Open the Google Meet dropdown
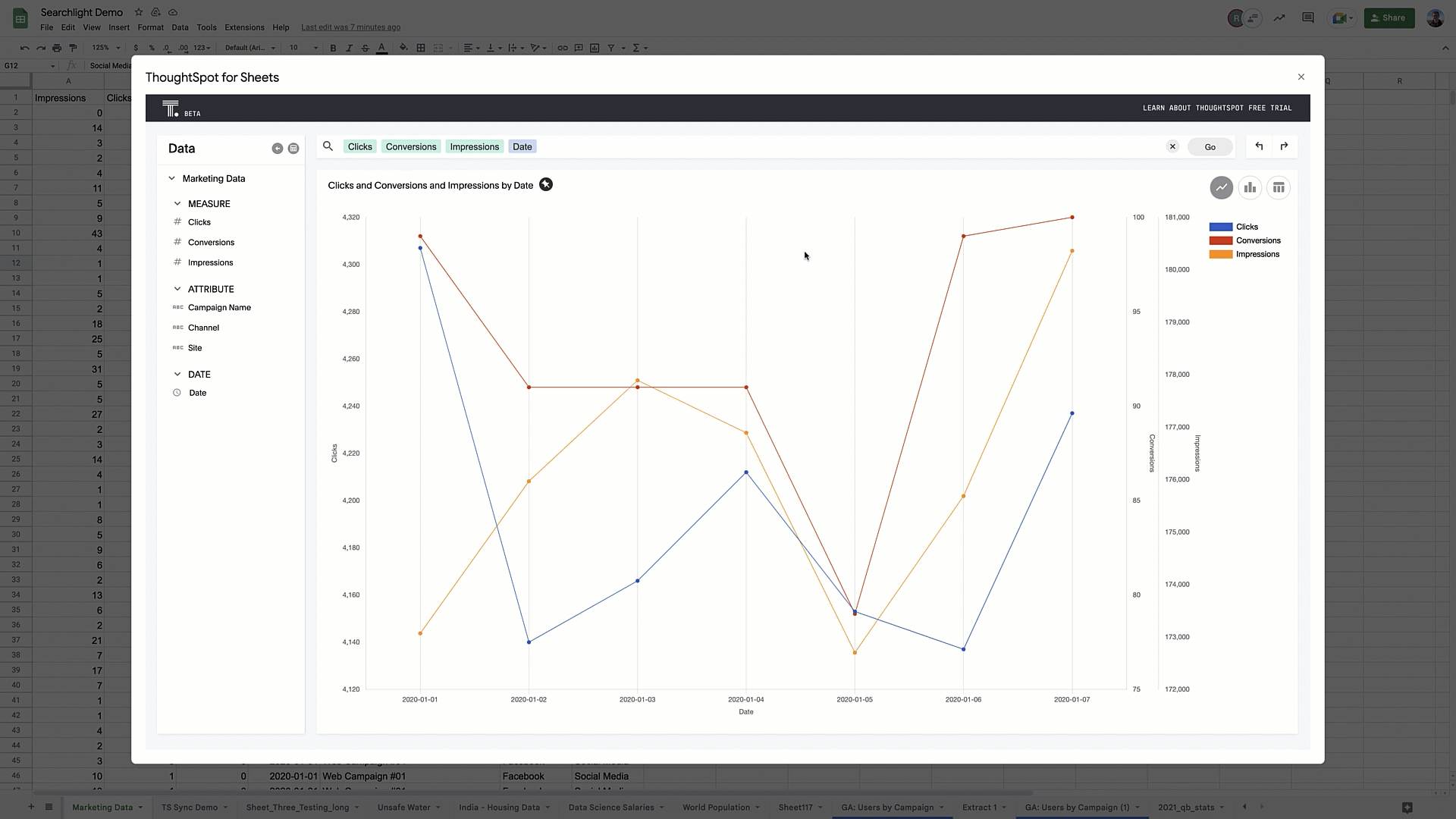This screenshot has width=1456, height=819. point(1342,18)
